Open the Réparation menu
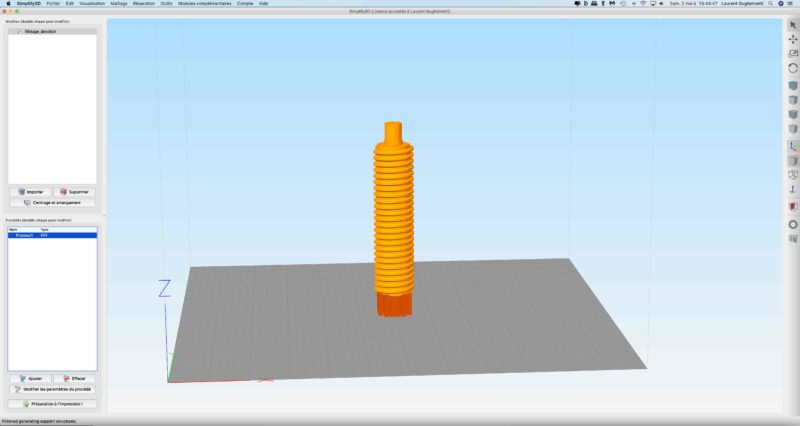This screenshot has width=800, height=426. [x=145, y=4]
